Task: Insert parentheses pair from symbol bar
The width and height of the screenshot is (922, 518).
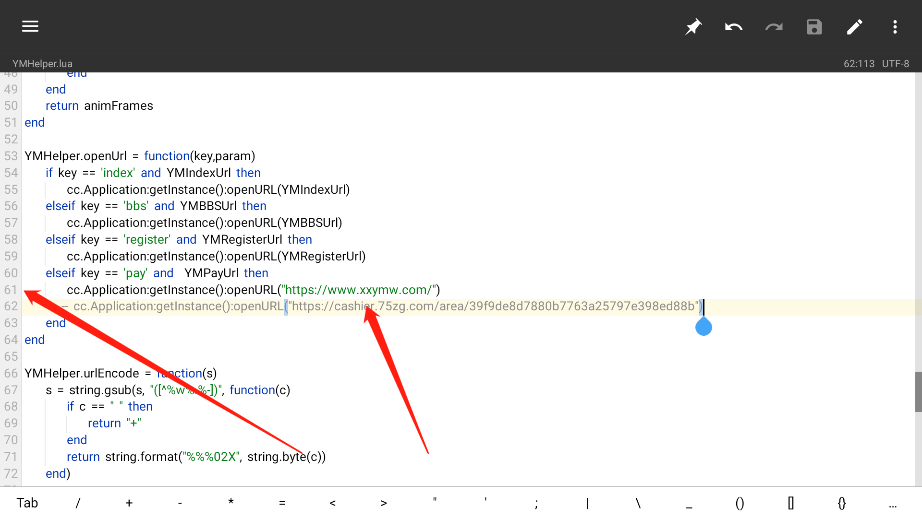Action: click(740, 503)
